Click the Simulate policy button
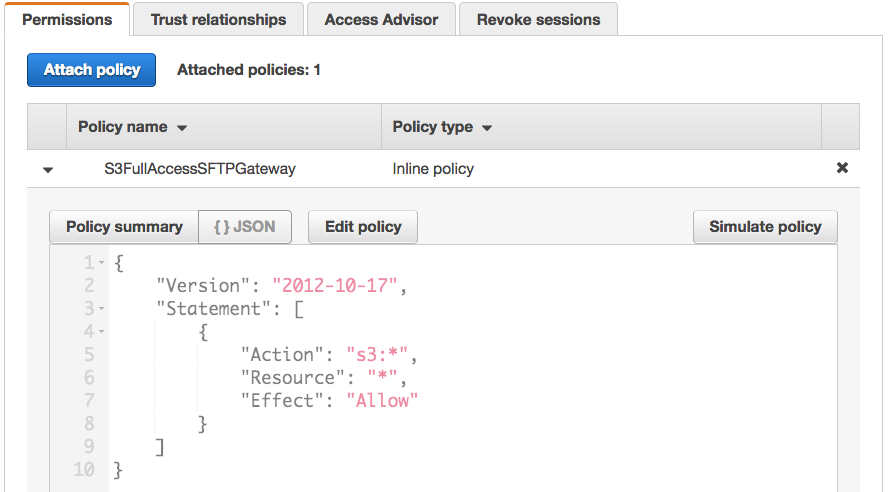Image resolution: width=888 pixels, height=492 pixels. point(765,227)
